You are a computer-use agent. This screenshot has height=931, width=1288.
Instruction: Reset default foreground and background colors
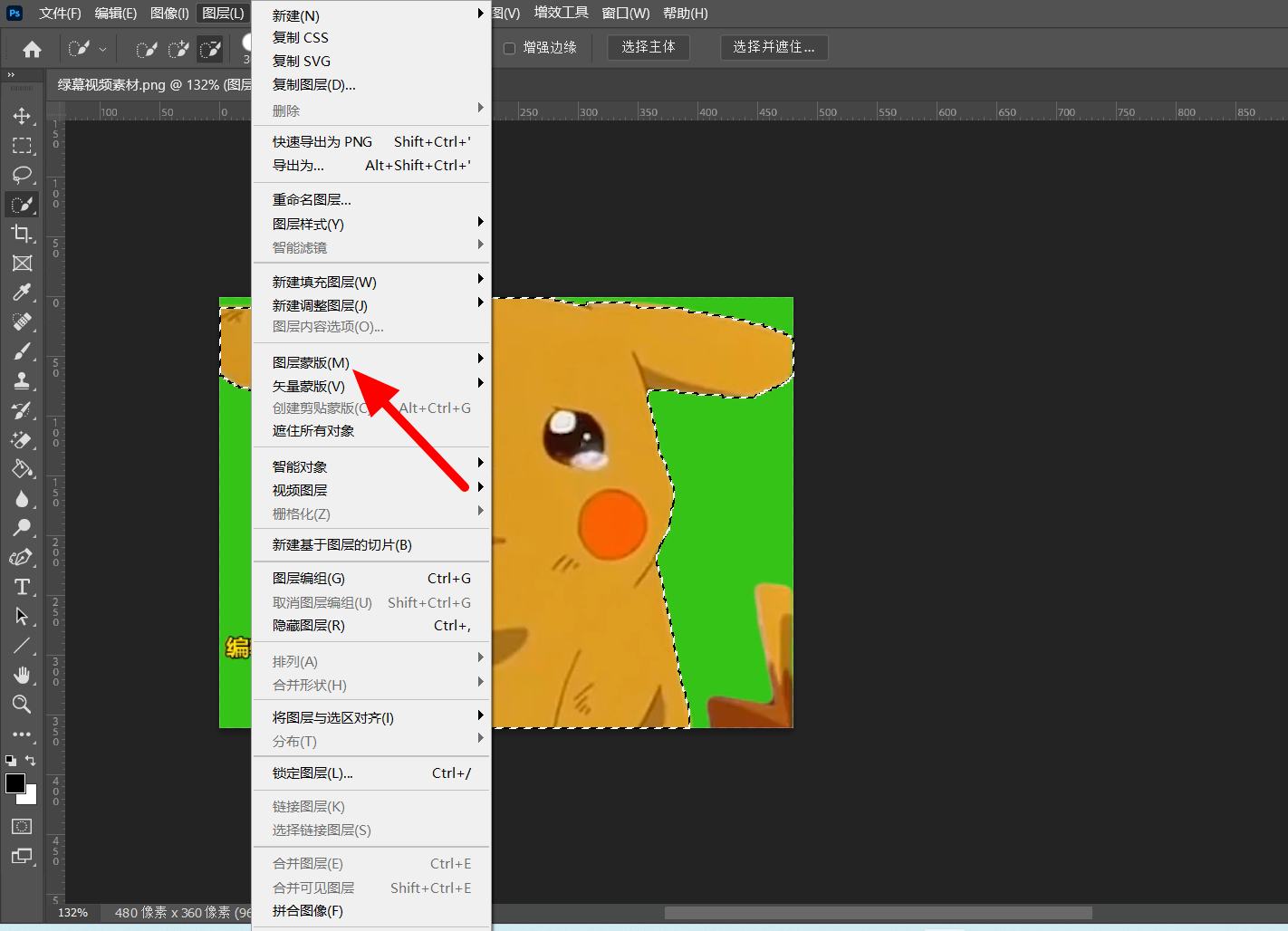[x=10, y=761]
